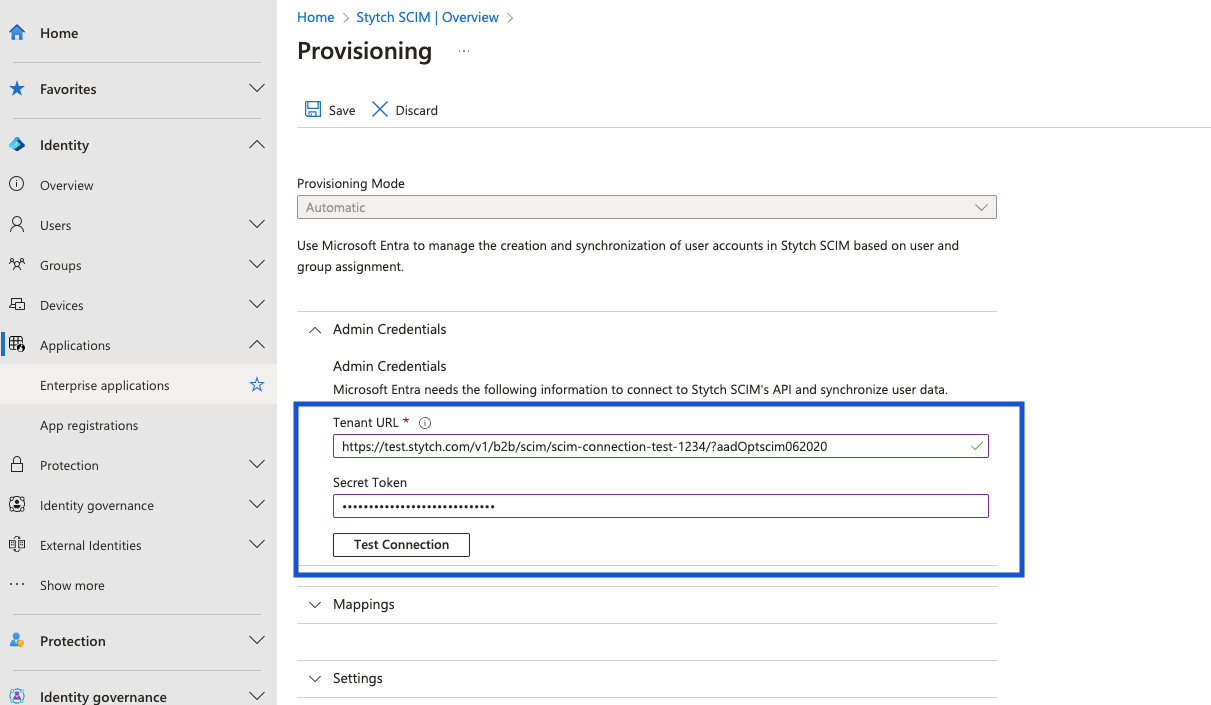Click the Home icon in the sidebar
Screen dimensions: 1211x705
(16, 31)
